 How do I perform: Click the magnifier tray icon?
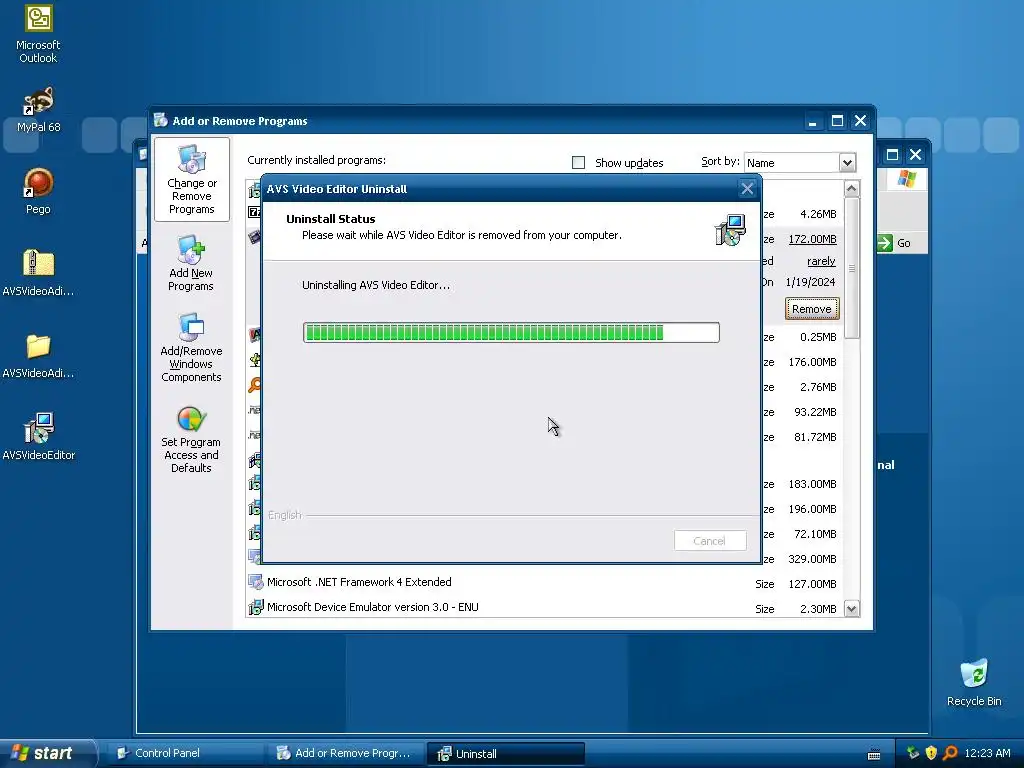(950, 753)
